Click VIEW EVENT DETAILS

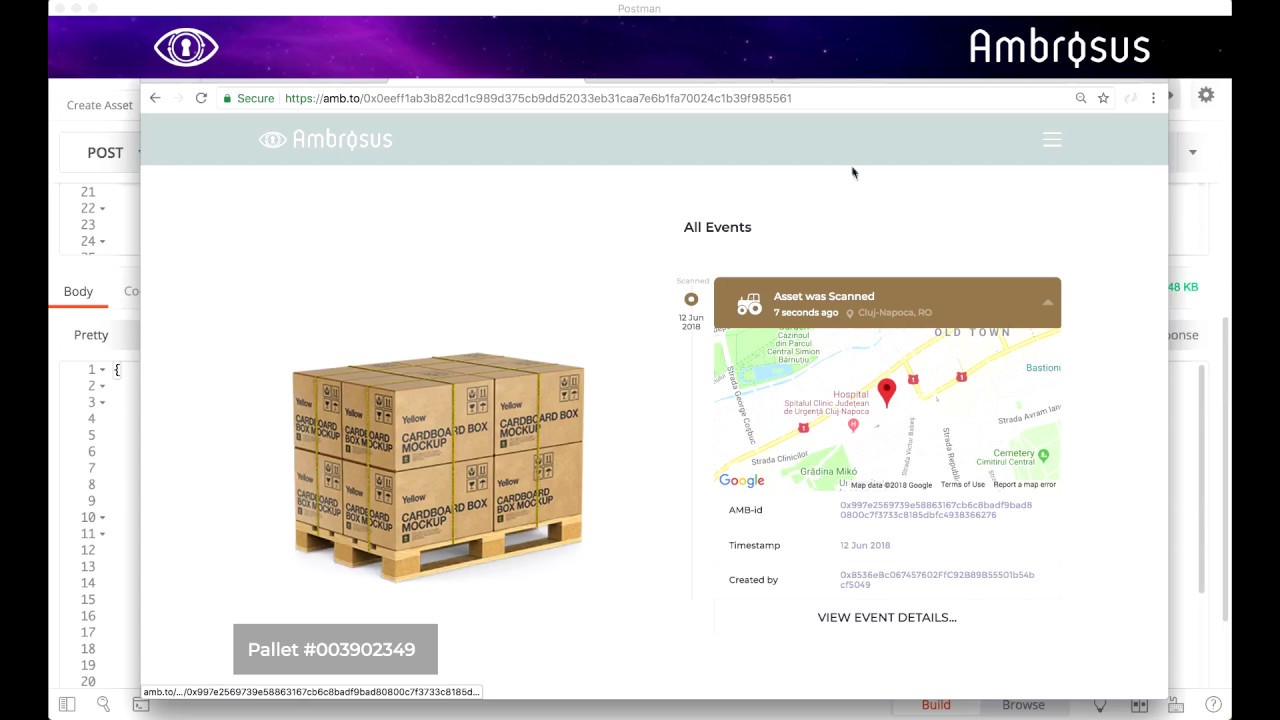pos(887,617)
